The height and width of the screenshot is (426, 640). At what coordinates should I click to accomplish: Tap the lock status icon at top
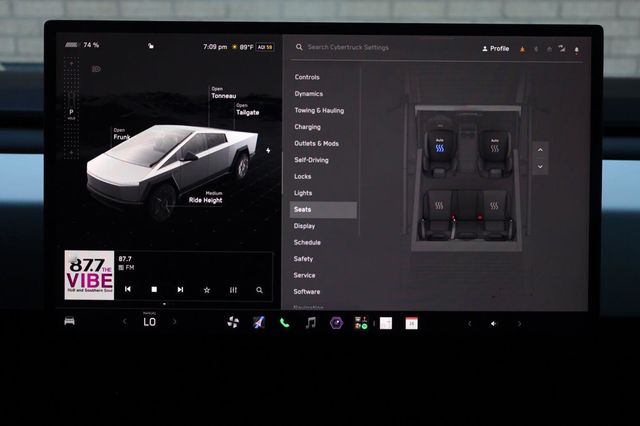pyautogui.click(x=151, y=46)
